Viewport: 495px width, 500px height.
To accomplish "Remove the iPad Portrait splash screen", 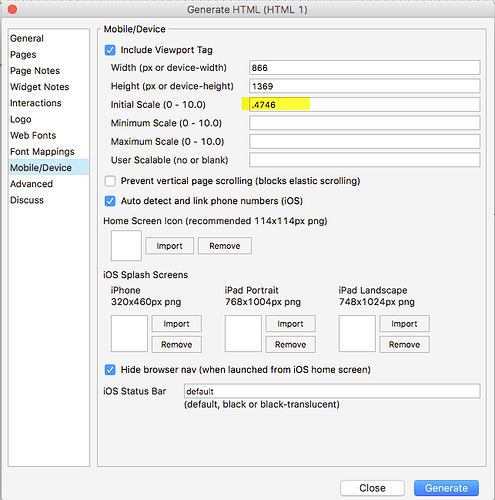I will pyautogui.click(x=290, y=344).
